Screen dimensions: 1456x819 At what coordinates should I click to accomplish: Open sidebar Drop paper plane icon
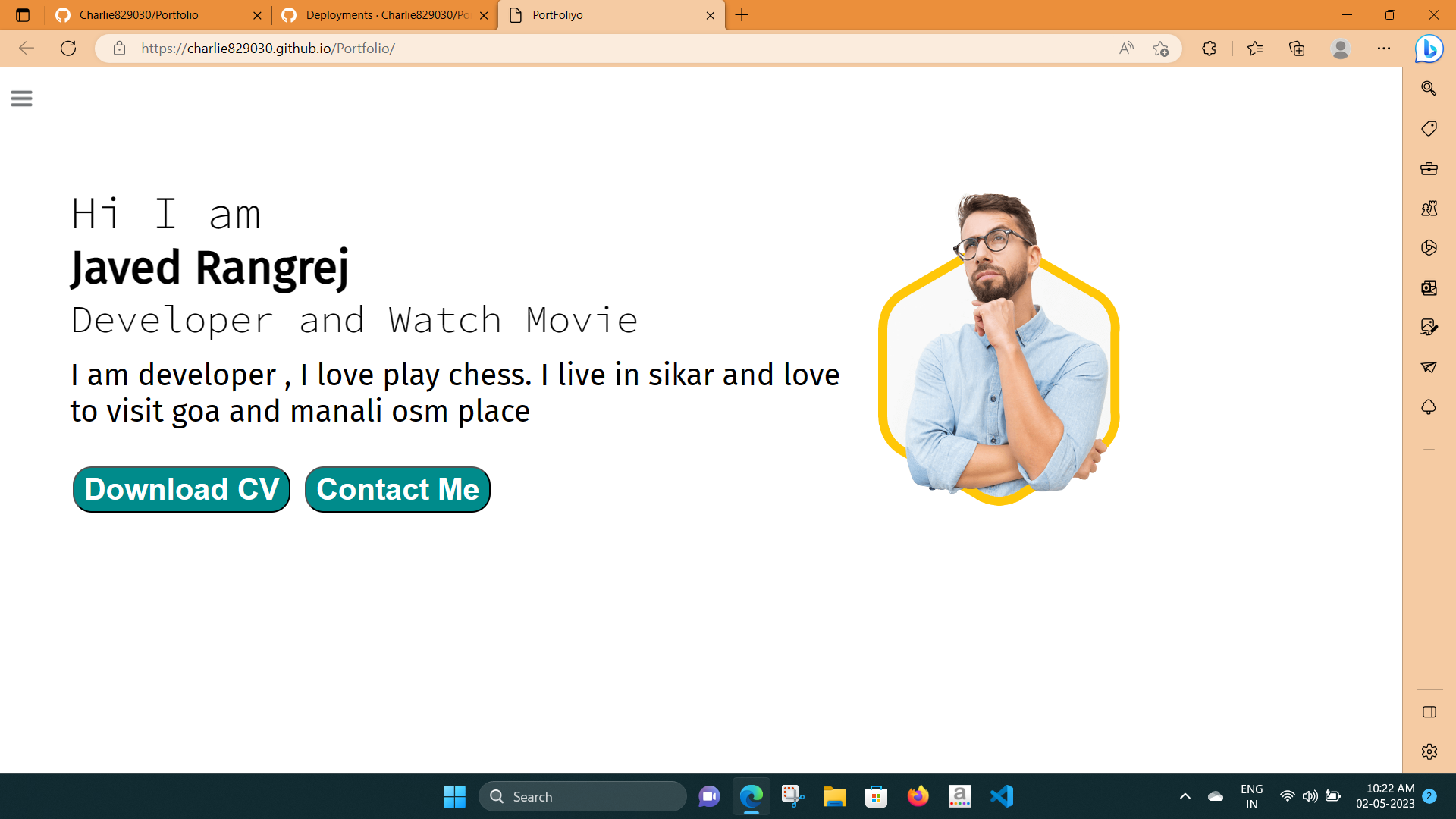coord(1429,367)
